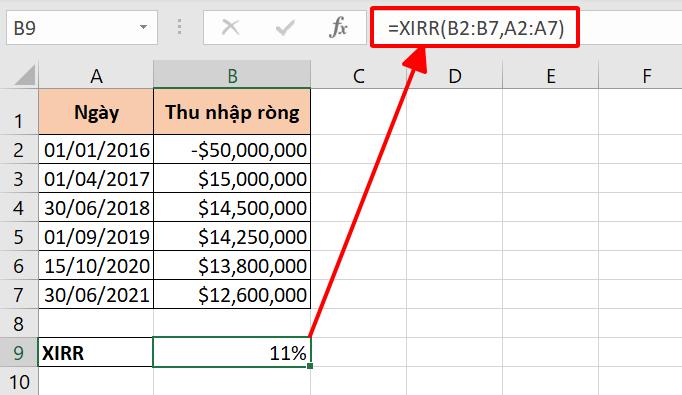
Task: Select cell with date 01/01/2016
Action: click(96, 149)
